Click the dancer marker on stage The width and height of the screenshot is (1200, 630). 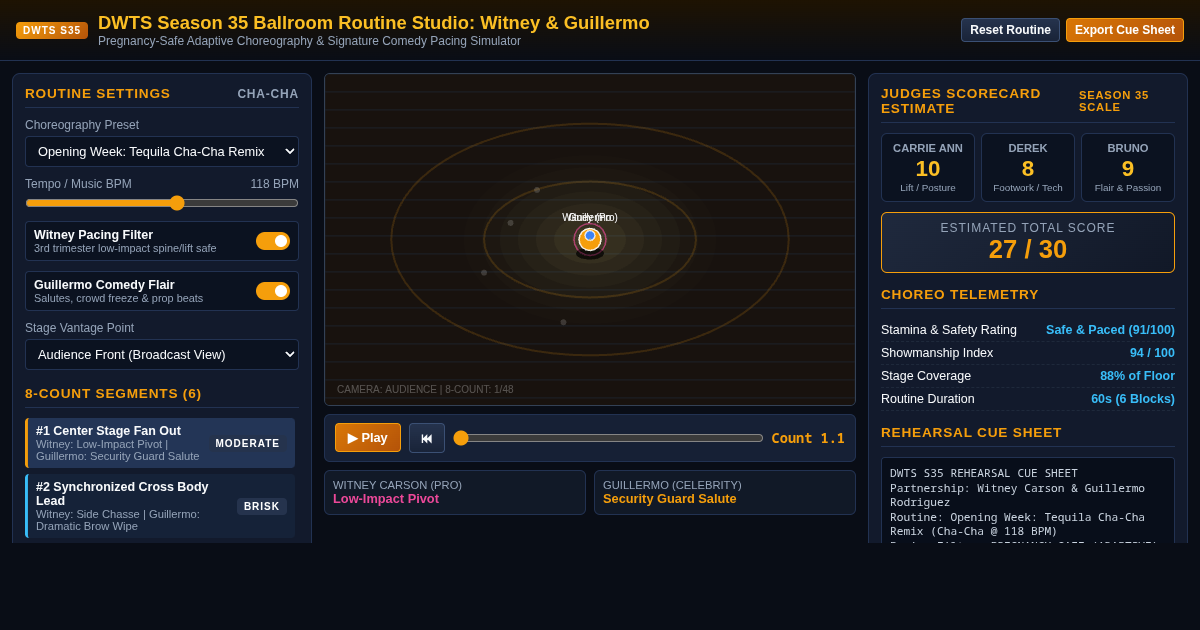tap(590, 239)
